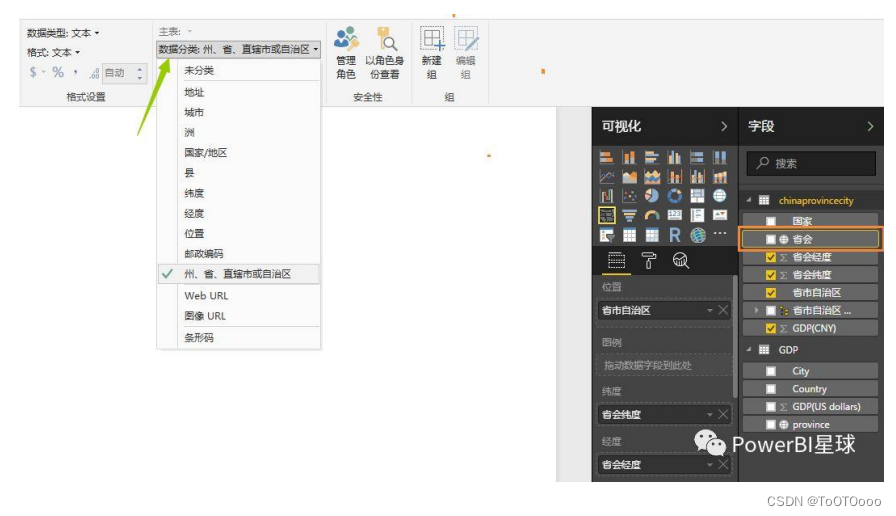Screen dimensions: 896x516
Task: Select the 100% stacked bar chart visual
Action: 697,157
